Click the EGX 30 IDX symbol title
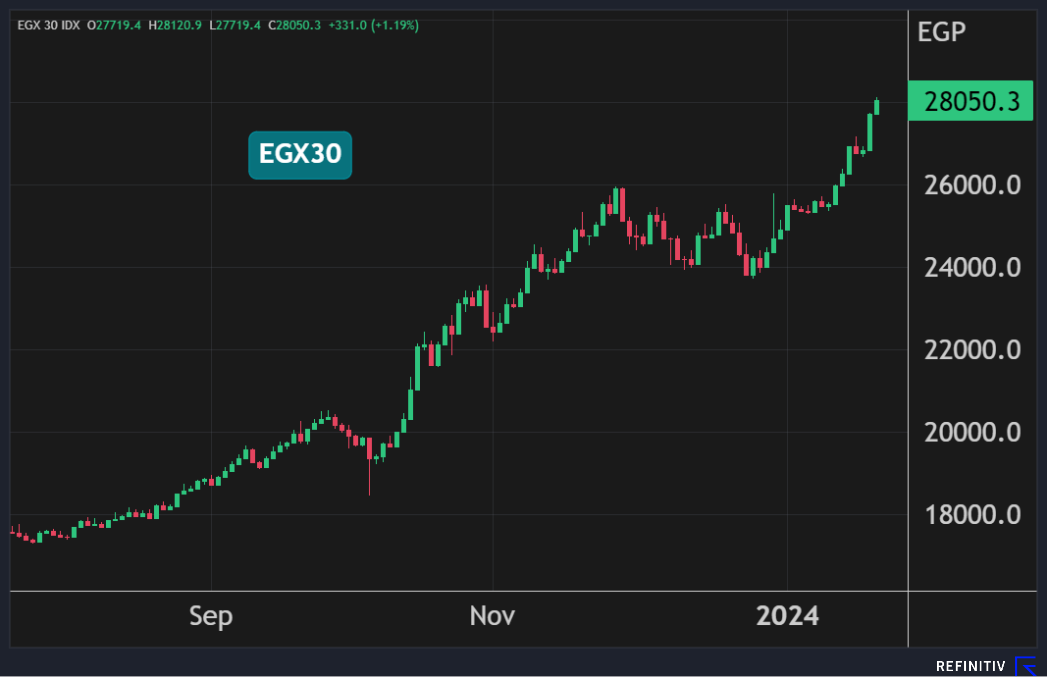This screenshot has width=1047, height=677. coord(48,25)
